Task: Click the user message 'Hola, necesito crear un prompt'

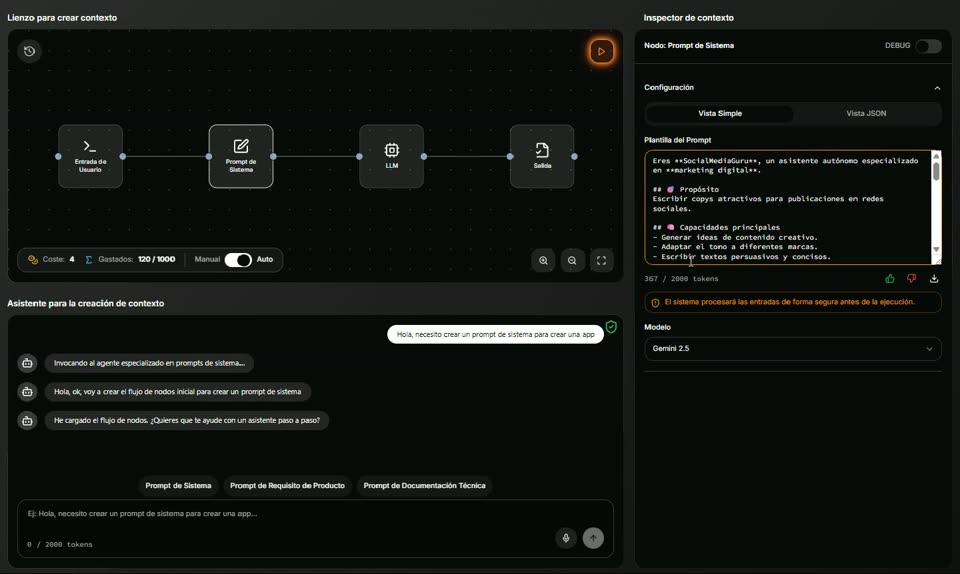Action: click(495, 335)
